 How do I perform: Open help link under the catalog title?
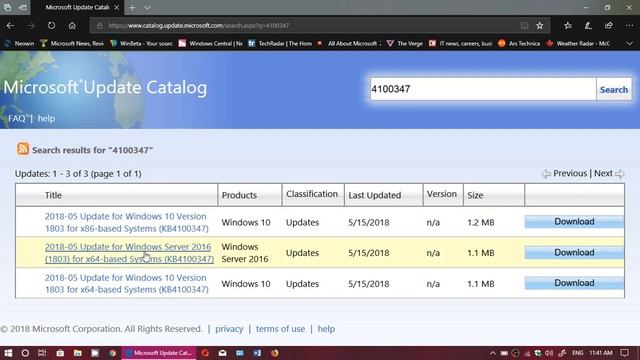46,118
